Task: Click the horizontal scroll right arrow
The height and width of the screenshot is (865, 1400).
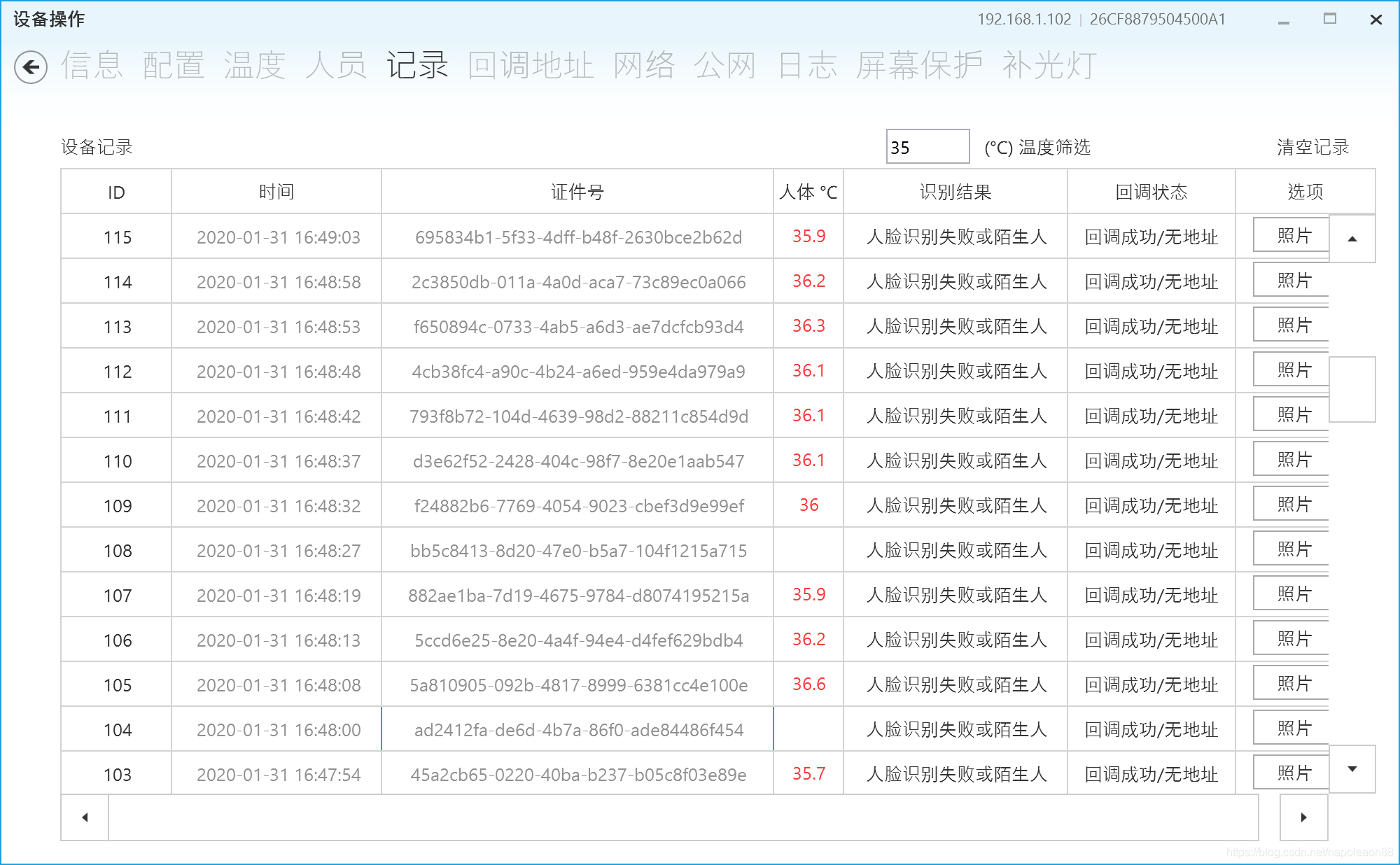Action: coord(1303,817)
